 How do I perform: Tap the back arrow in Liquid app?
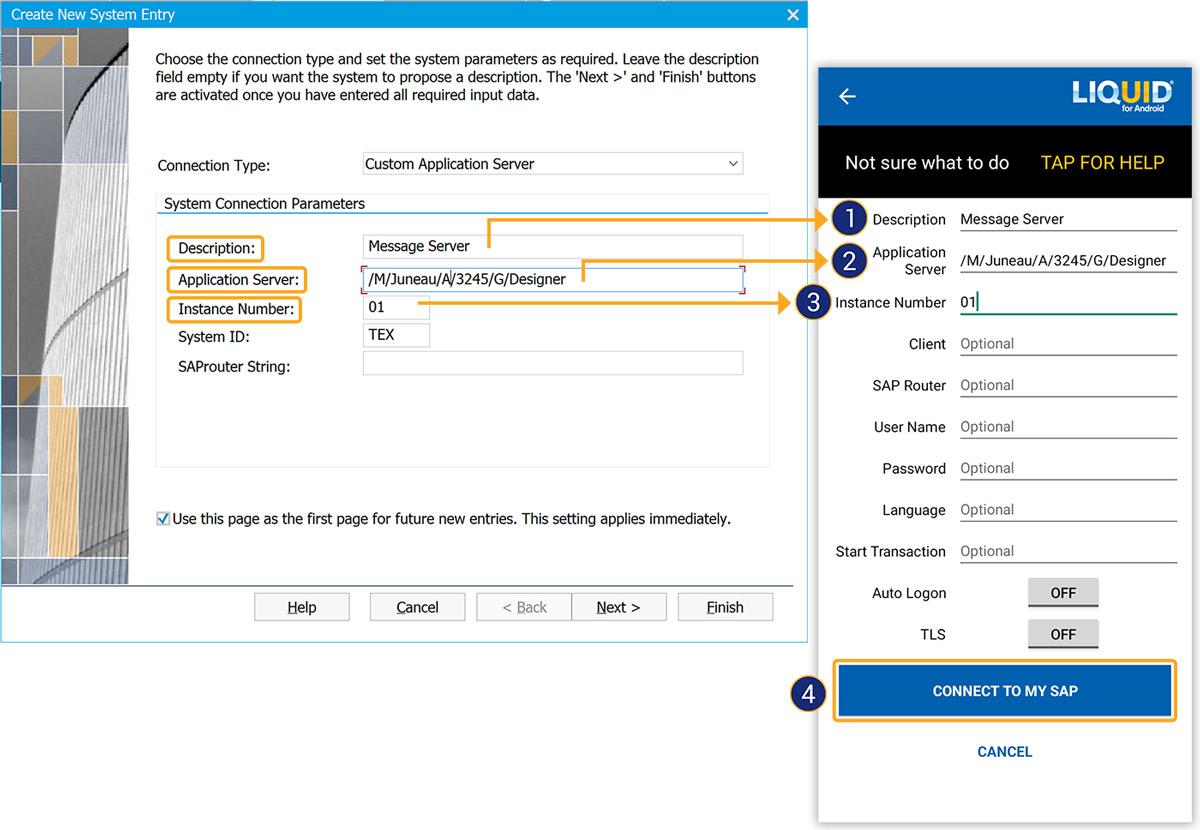pos(847,96)
